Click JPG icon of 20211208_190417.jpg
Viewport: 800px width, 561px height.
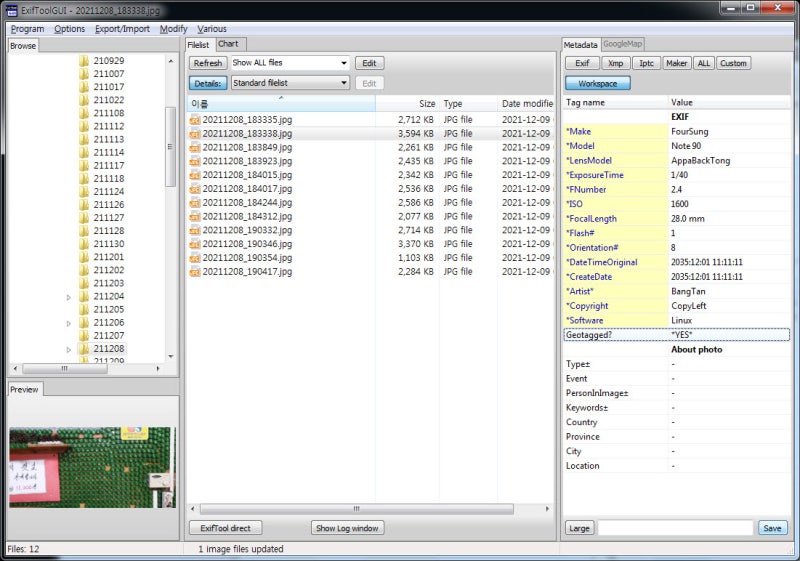coord(195,271)
